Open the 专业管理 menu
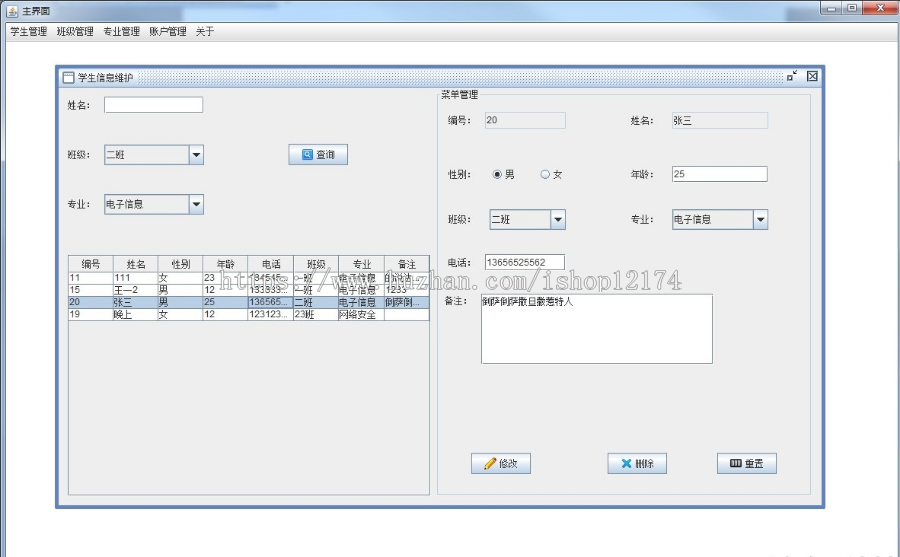 point(122,32)
